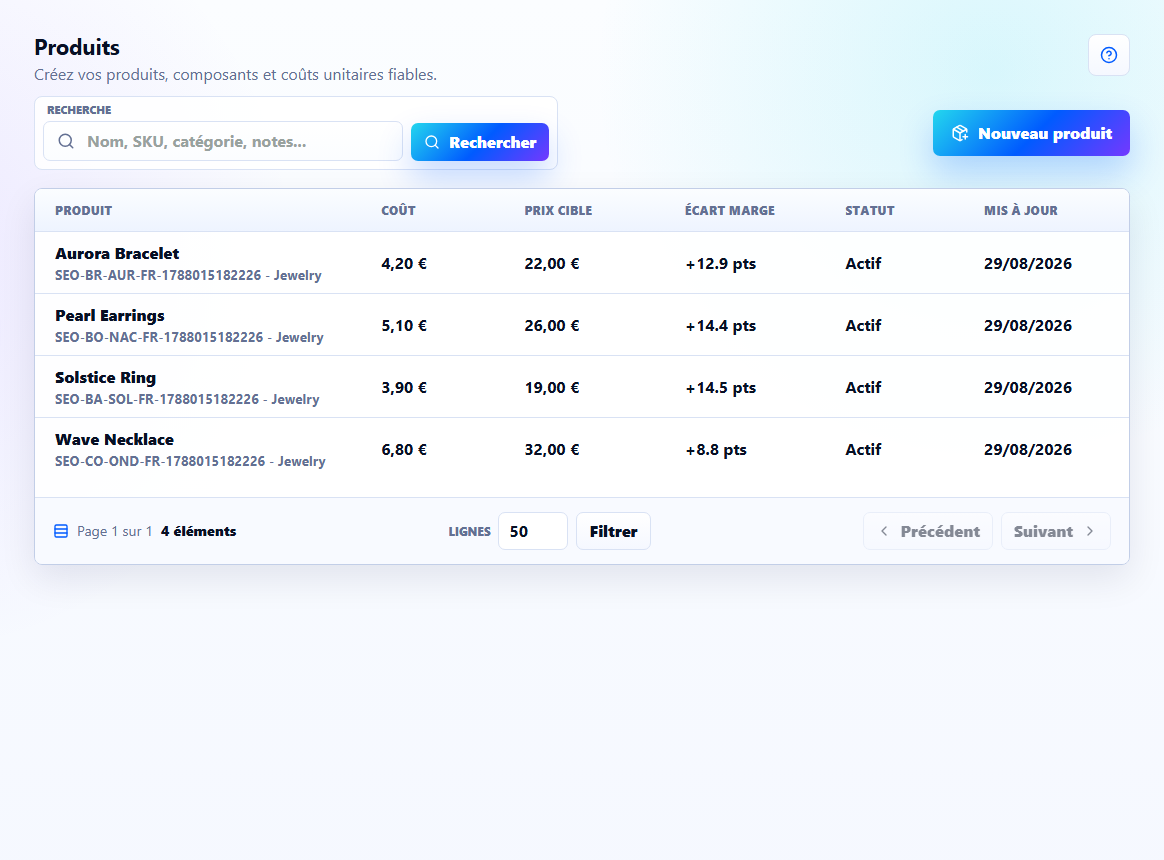Click Actif status of Pearl Earrings
Viewport: 1164px width, 860px height.
coord(863,326)
